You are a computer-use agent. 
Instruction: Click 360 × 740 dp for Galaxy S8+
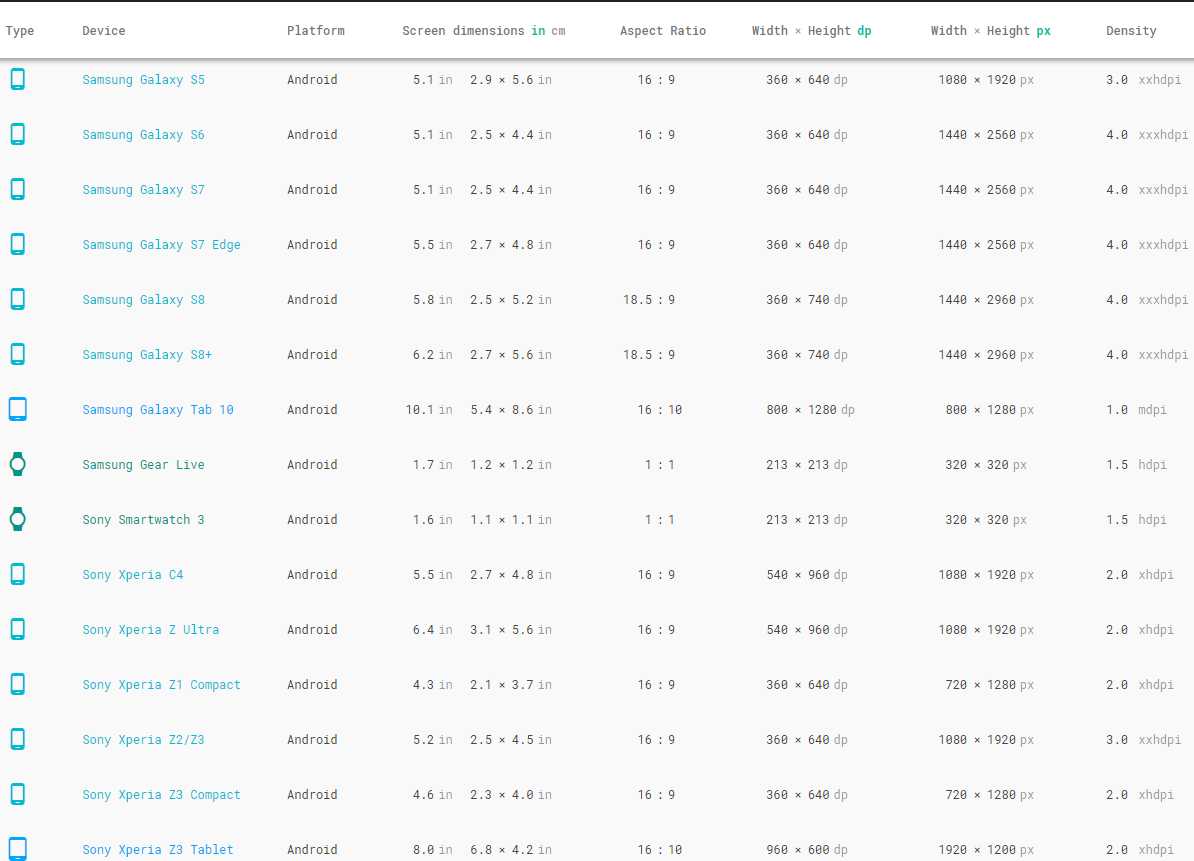pos(806,355)
